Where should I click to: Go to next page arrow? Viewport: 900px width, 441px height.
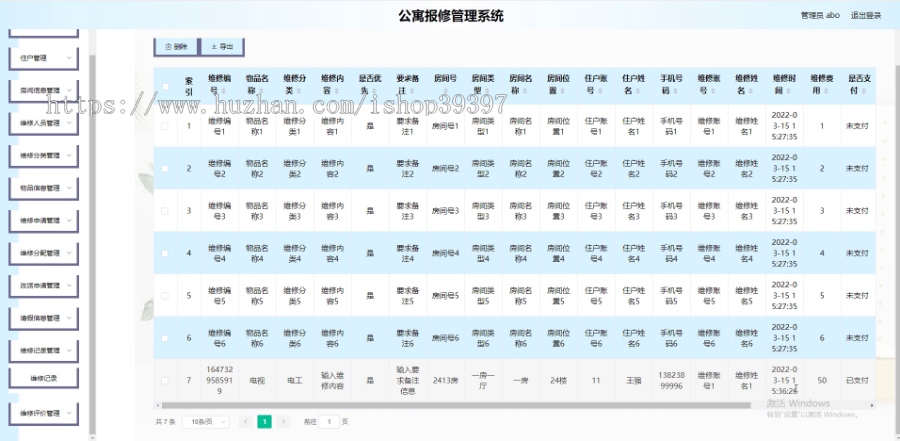point(283,421)
